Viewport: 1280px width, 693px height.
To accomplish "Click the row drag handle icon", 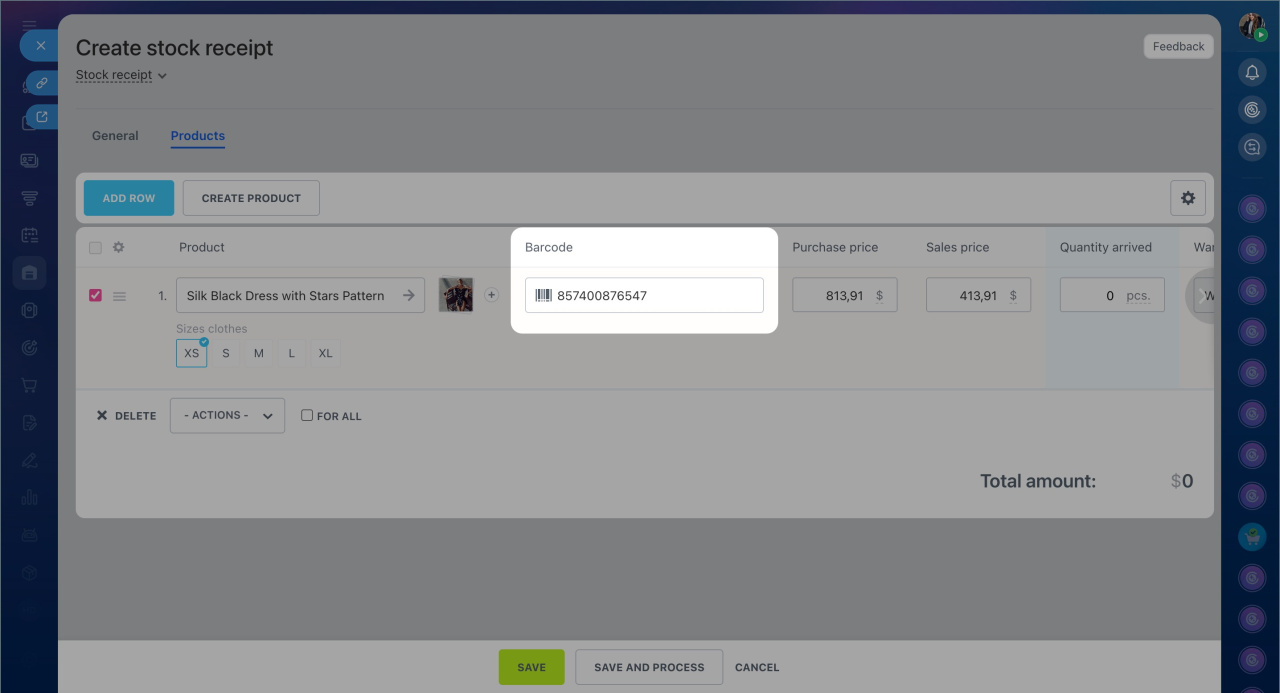I will pos(119,296).
